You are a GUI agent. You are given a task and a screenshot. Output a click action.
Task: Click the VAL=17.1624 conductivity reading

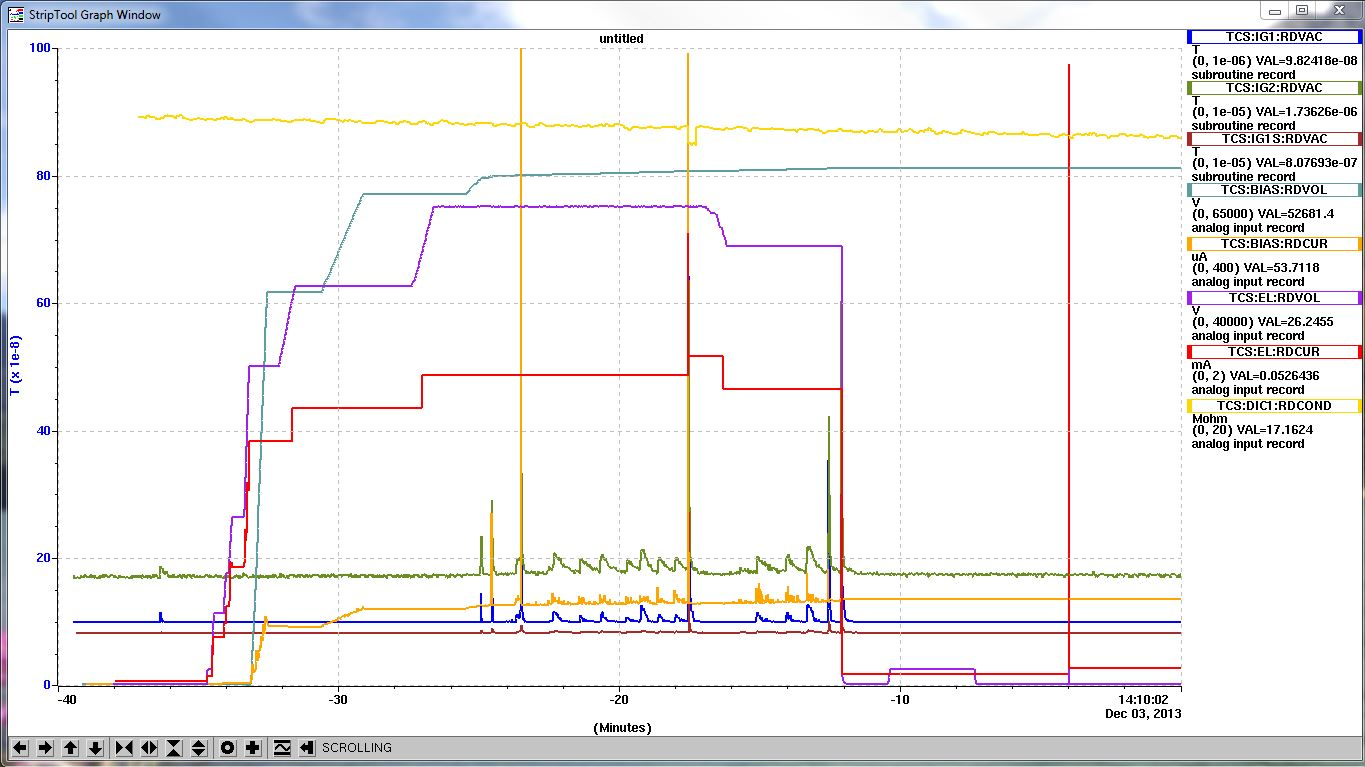pyautogui.click(x=1274, y=431)
